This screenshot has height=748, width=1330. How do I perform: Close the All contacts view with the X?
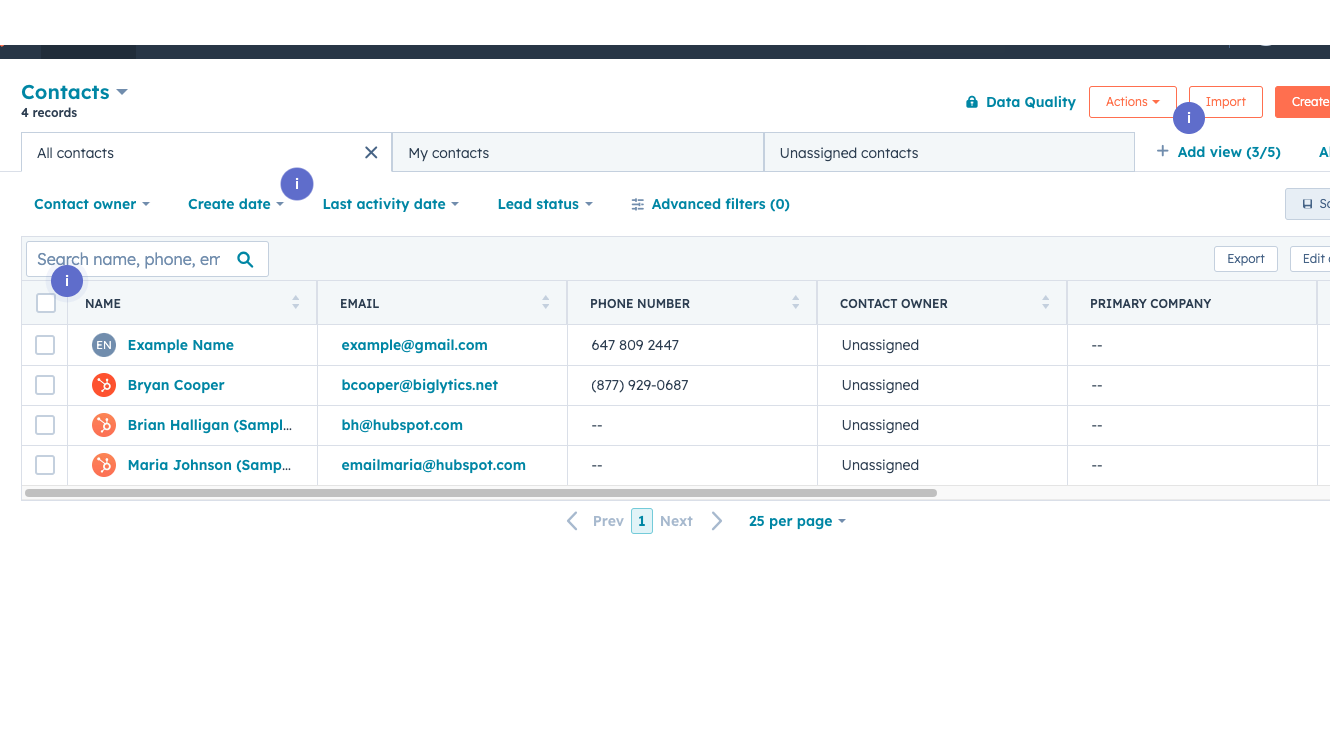tap(371, 152)
